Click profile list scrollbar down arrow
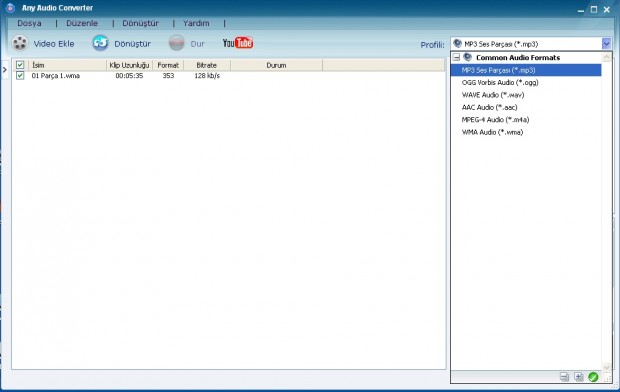The width and height of the screenshot is (620, 392). point(607,367)
